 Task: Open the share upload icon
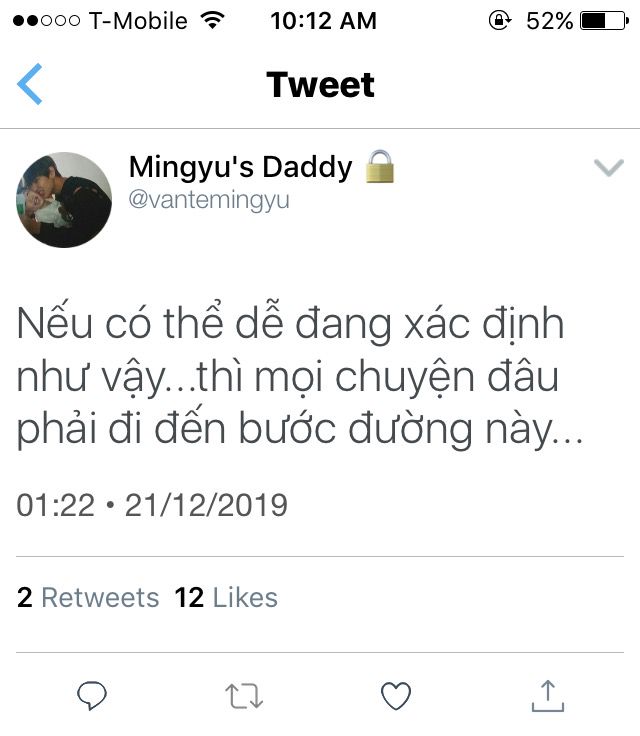pyautogui.click(x=547, y=695)
